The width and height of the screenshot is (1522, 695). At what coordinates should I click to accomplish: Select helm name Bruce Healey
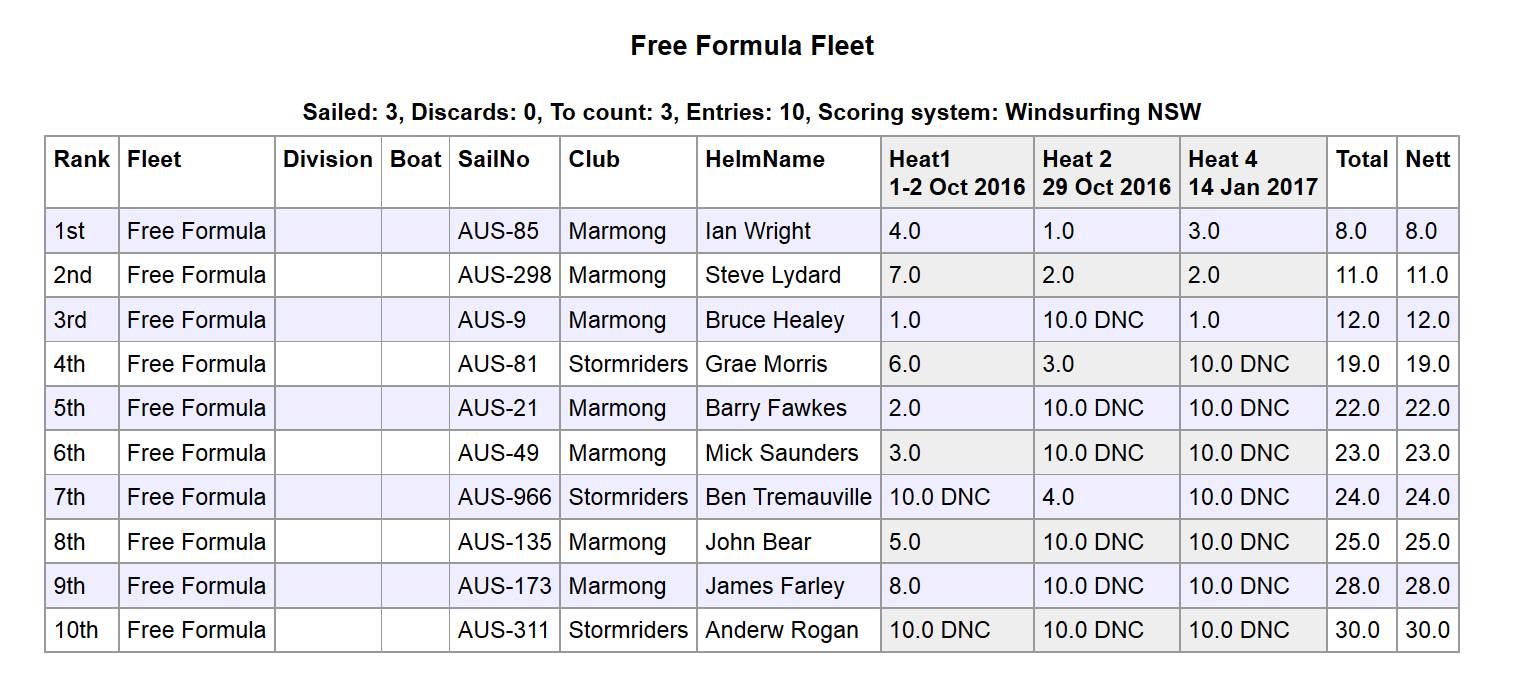pos(774,320)
